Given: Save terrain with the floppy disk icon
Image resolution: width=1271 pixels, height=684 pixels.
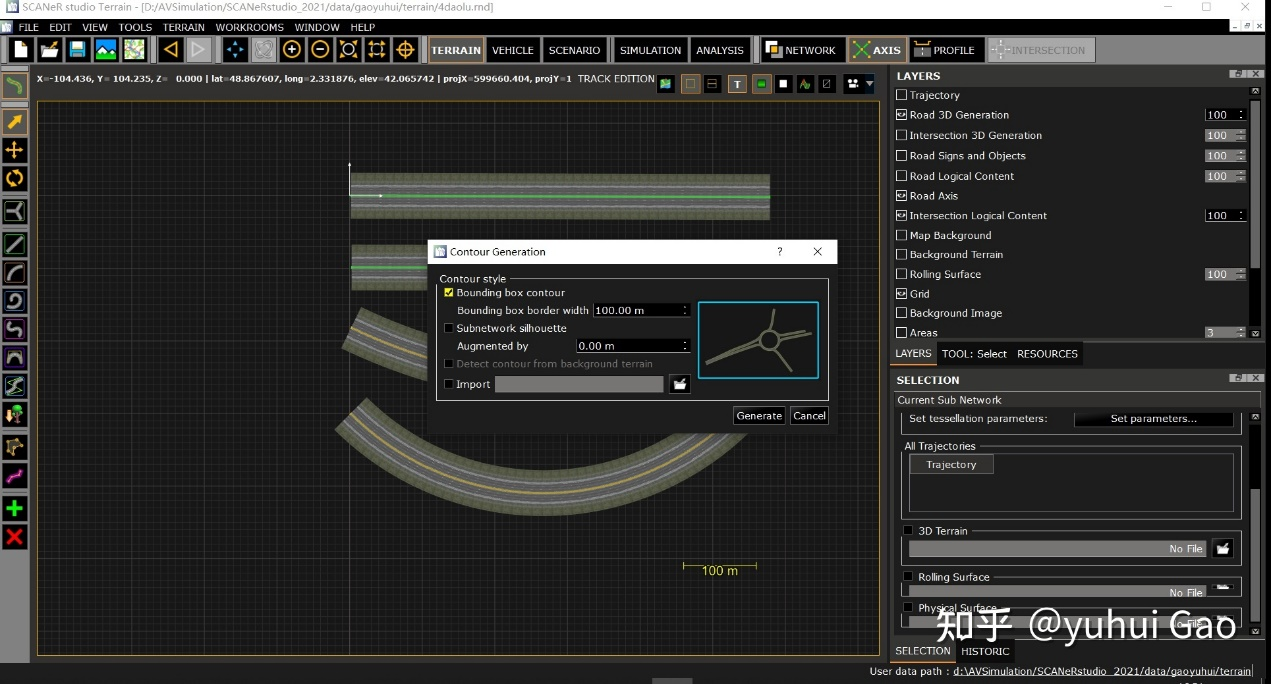Looking at the screenshot, I should (x=77, y=49).
